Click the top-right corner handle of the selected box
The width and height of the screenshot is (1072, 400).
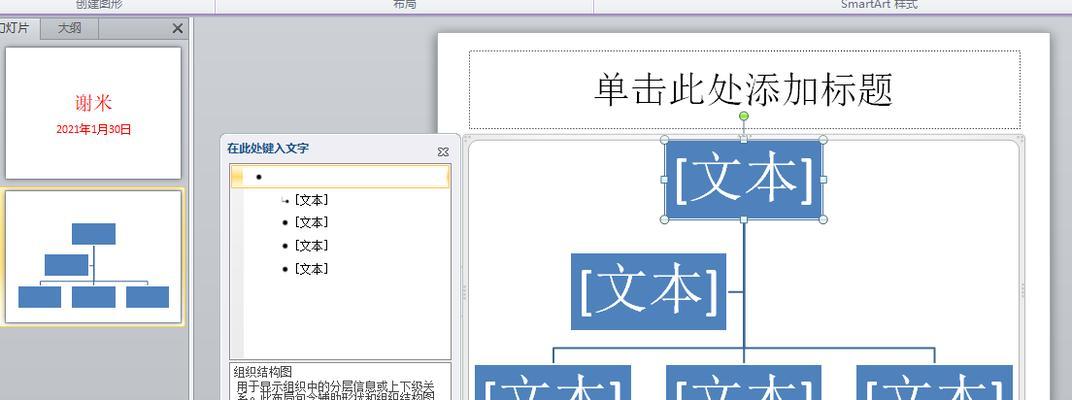coord(823,139)
